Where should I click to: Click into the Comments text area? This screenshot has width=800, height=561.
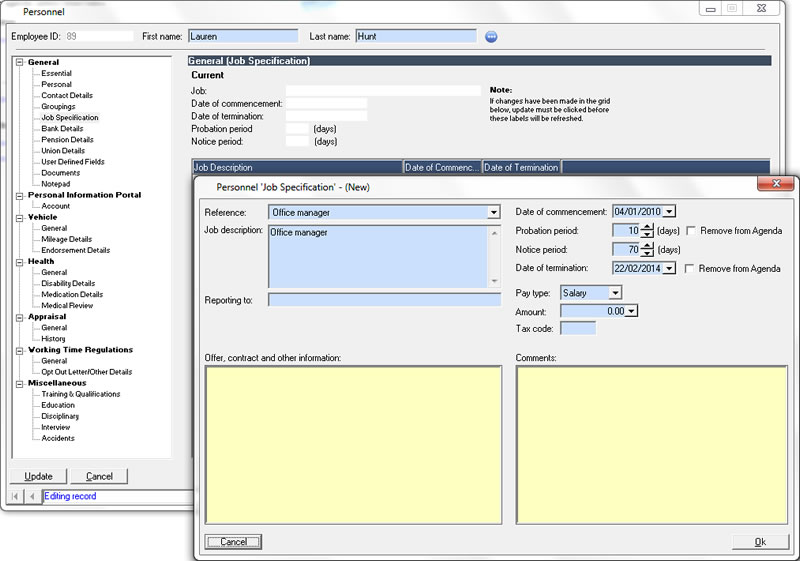click(651, 444)
